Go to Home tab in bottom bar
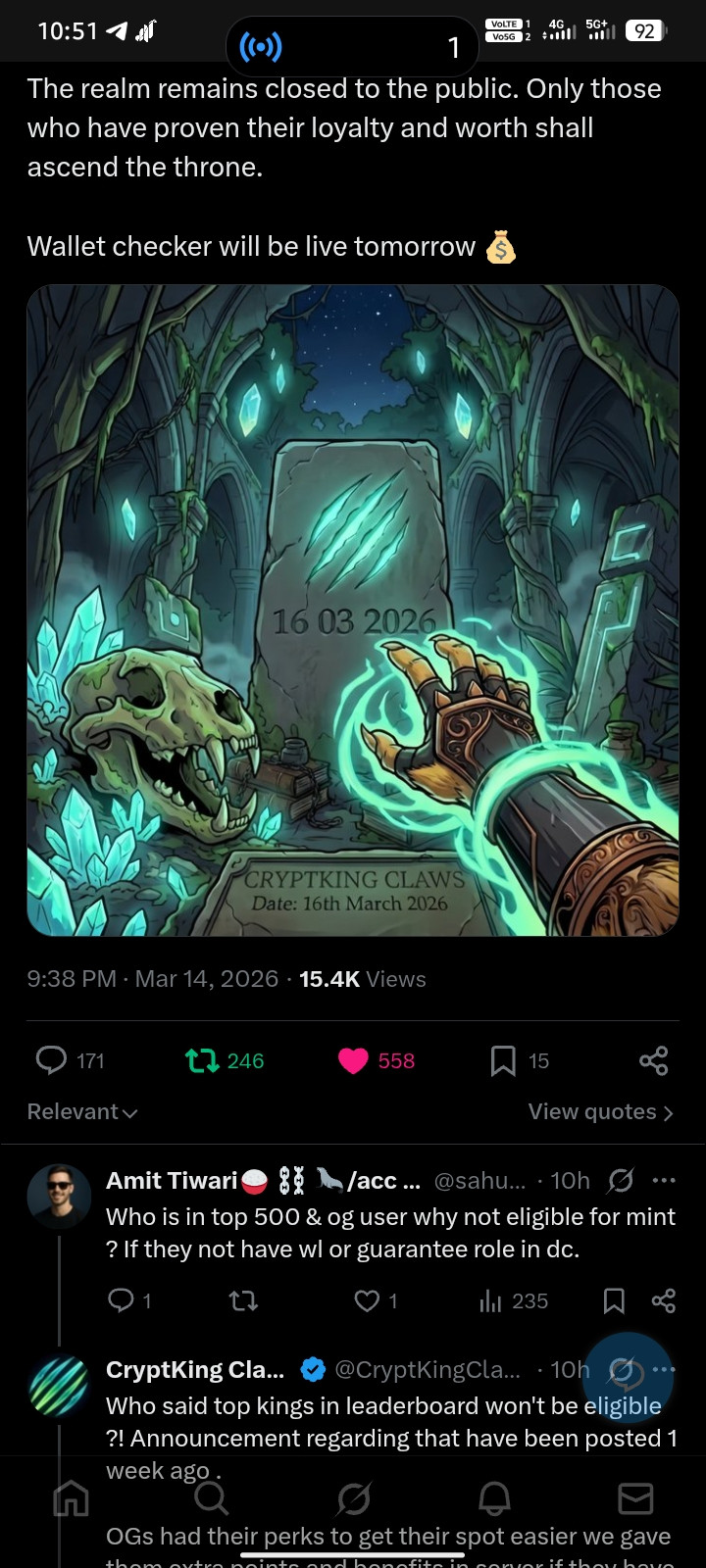Image resolution: width=706 pixels, height=1568 pixels. tap(71, 1498)
